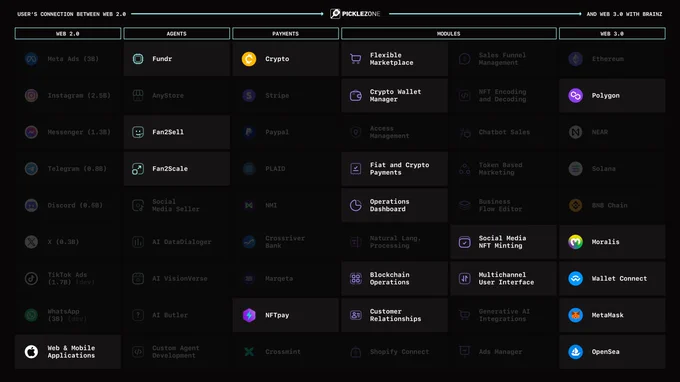Click the Blockchain Operations icon
The width and height of the screenshot is (680, 382).
tap(356, 278)
